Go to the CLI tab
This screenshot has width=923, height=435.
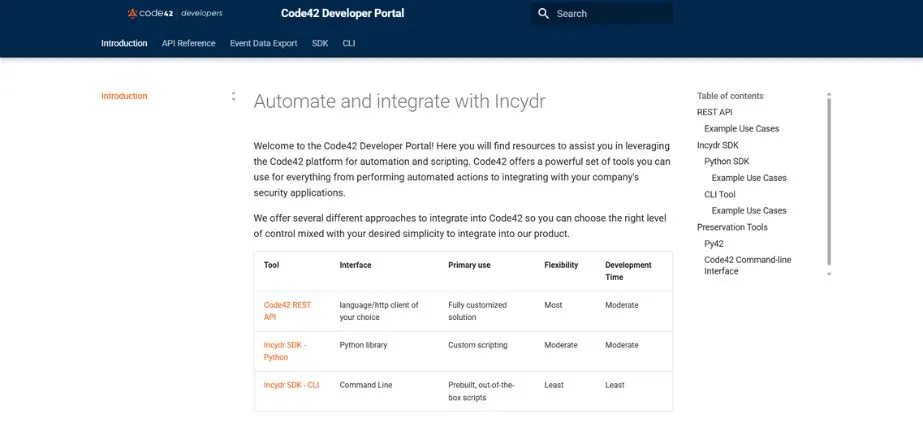coord(349,44)
